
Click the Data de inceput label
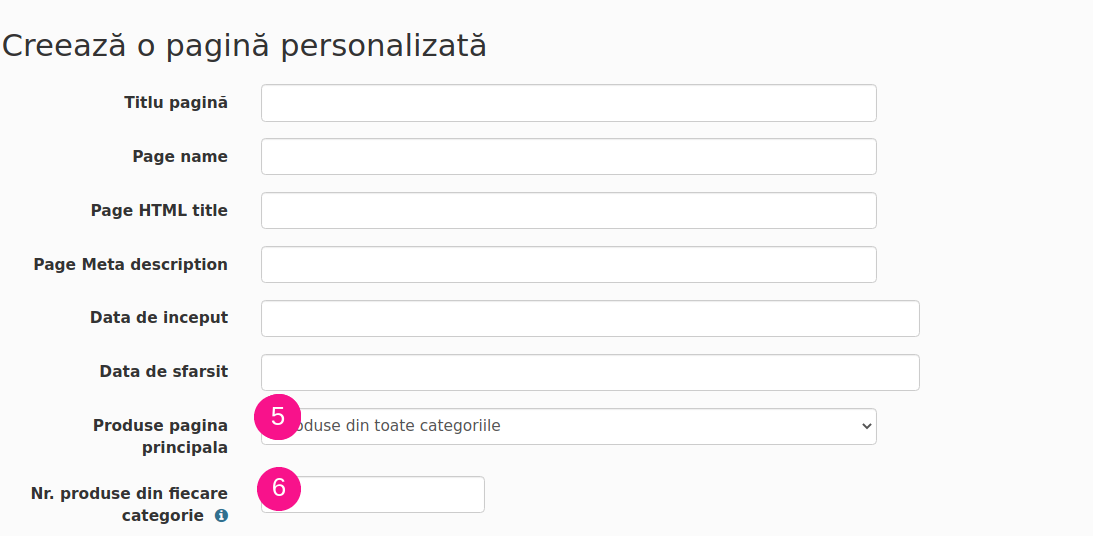(x=159, y=317)
